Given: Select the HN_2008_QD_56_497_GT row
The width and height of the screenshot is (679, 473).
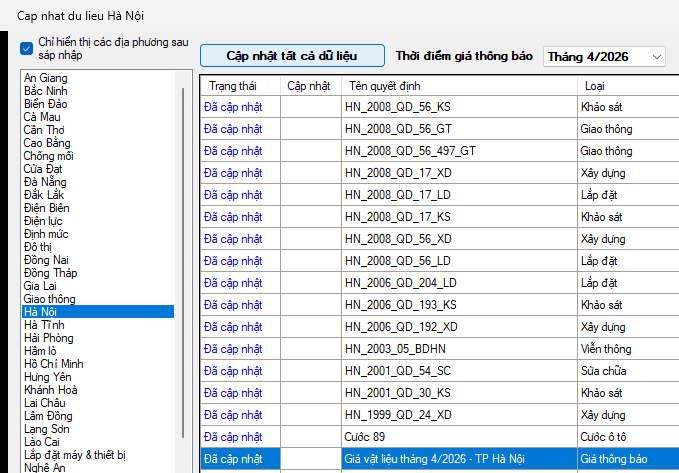Looking at the screenshot, I should coord(410,151).
